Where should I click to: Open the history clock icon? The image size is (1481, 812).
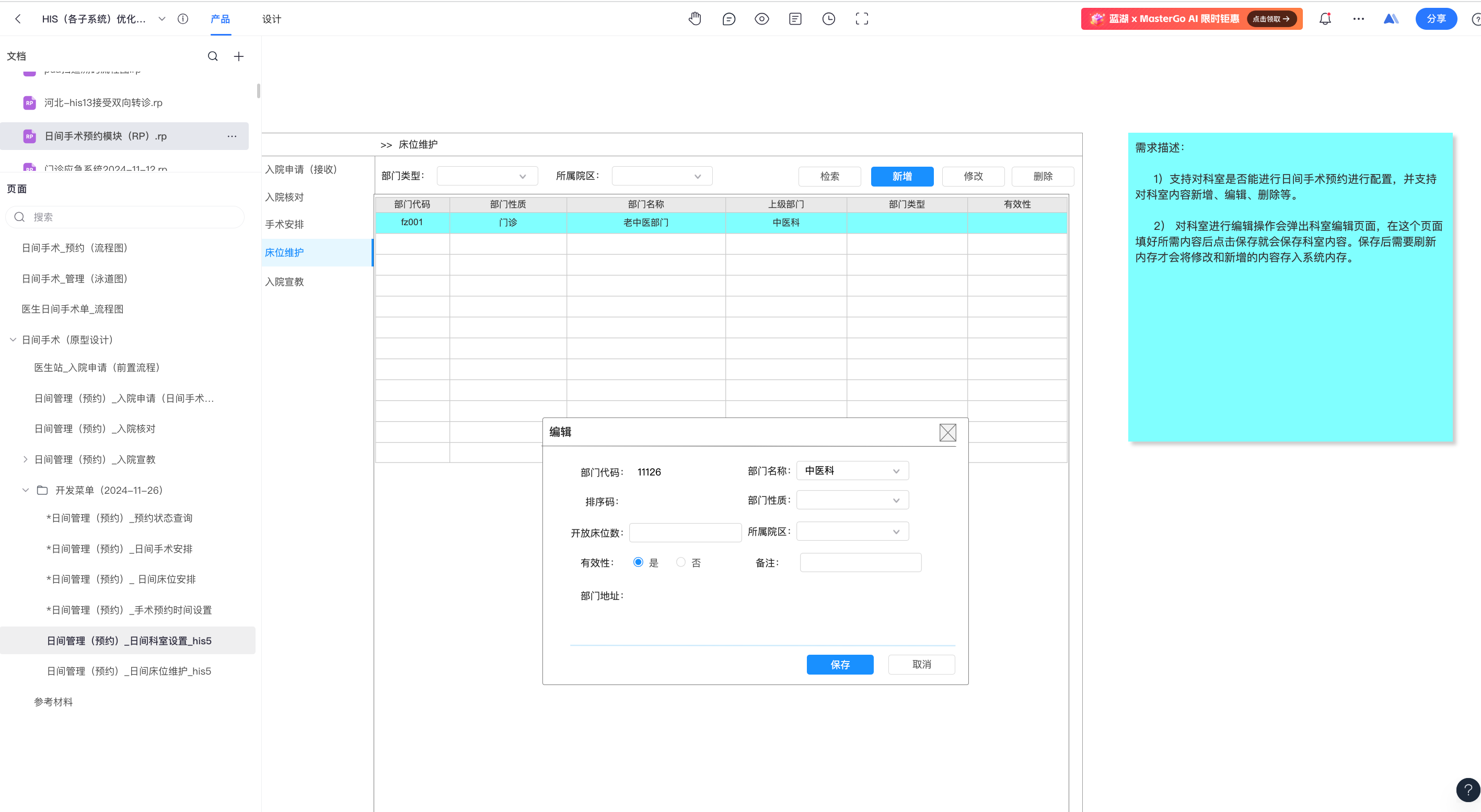tap(828, 19)
